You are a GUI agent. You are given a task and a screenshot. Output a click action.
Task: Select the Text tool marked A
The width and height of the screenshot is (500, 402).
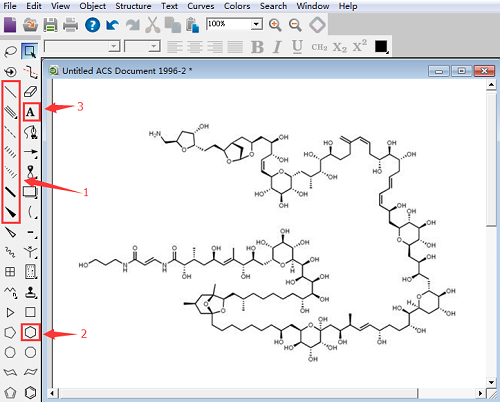pos(31,112)
